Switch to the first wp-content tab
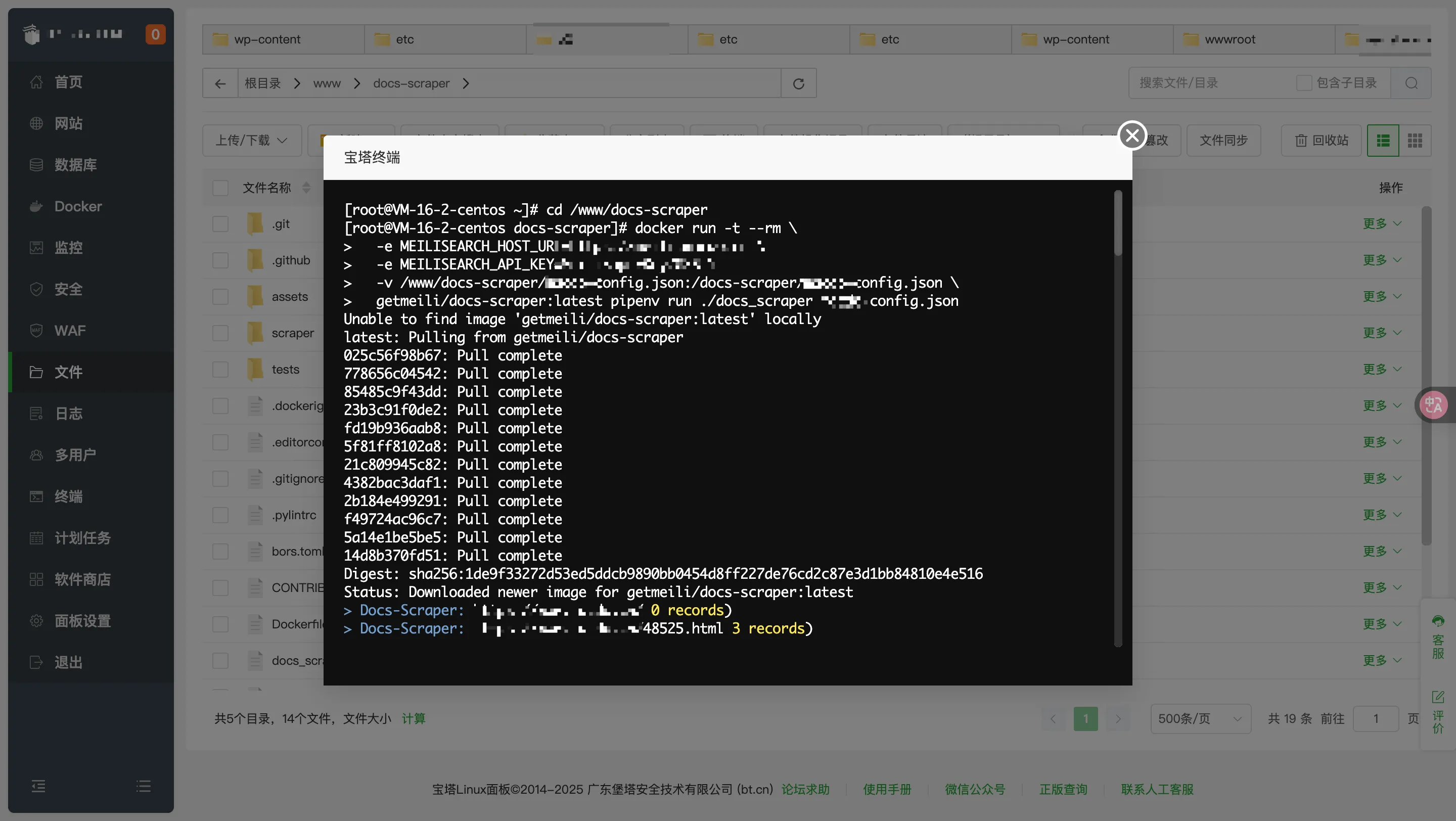Screen dimensions: 1456x821 283,39
